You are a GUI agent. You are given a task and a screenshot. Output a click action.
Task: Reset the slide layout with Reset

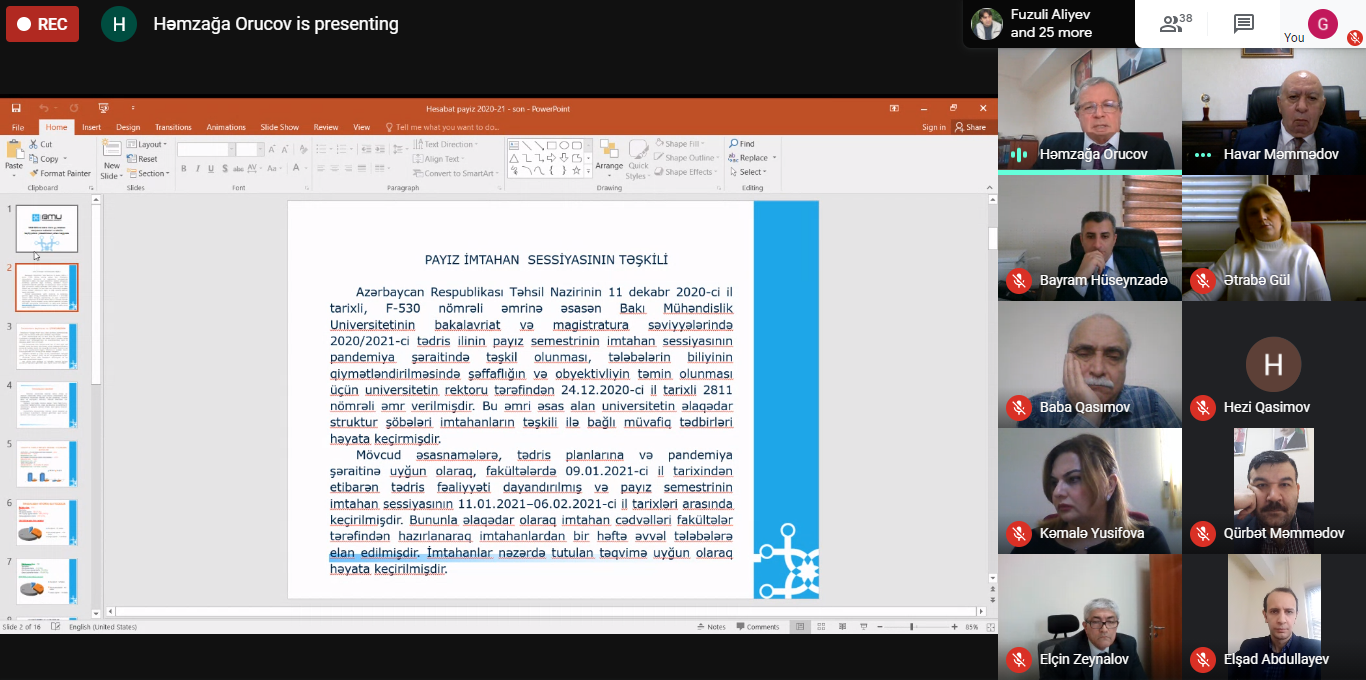[x=143, y=159]
